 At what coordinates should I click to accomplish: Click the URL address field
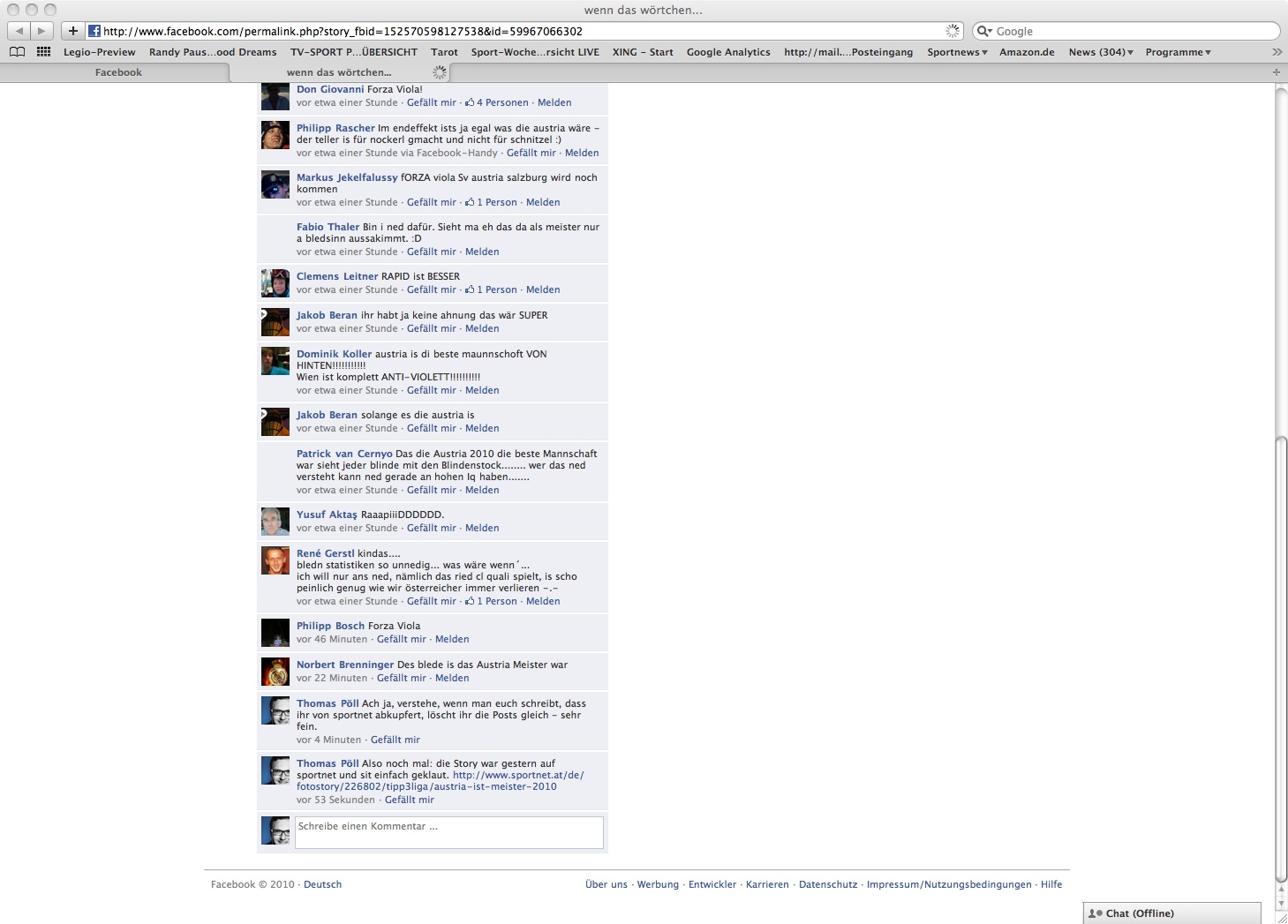[x=512, y=31]
